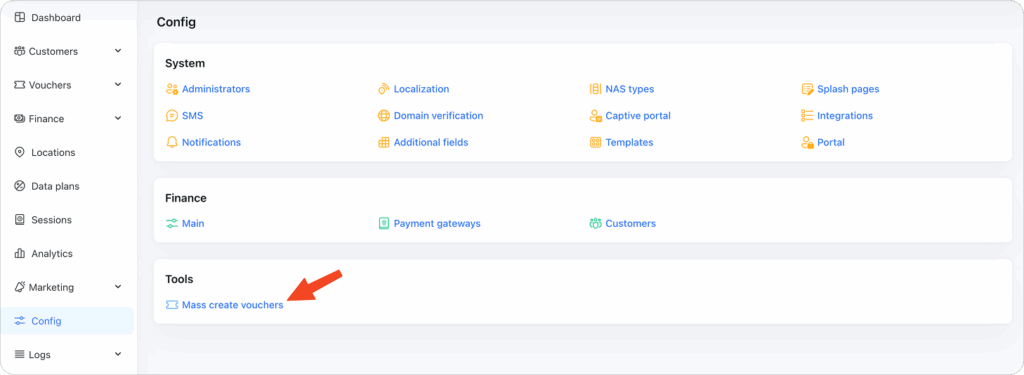
Task: Open the Templates link
Action: (x=630, y=142)
